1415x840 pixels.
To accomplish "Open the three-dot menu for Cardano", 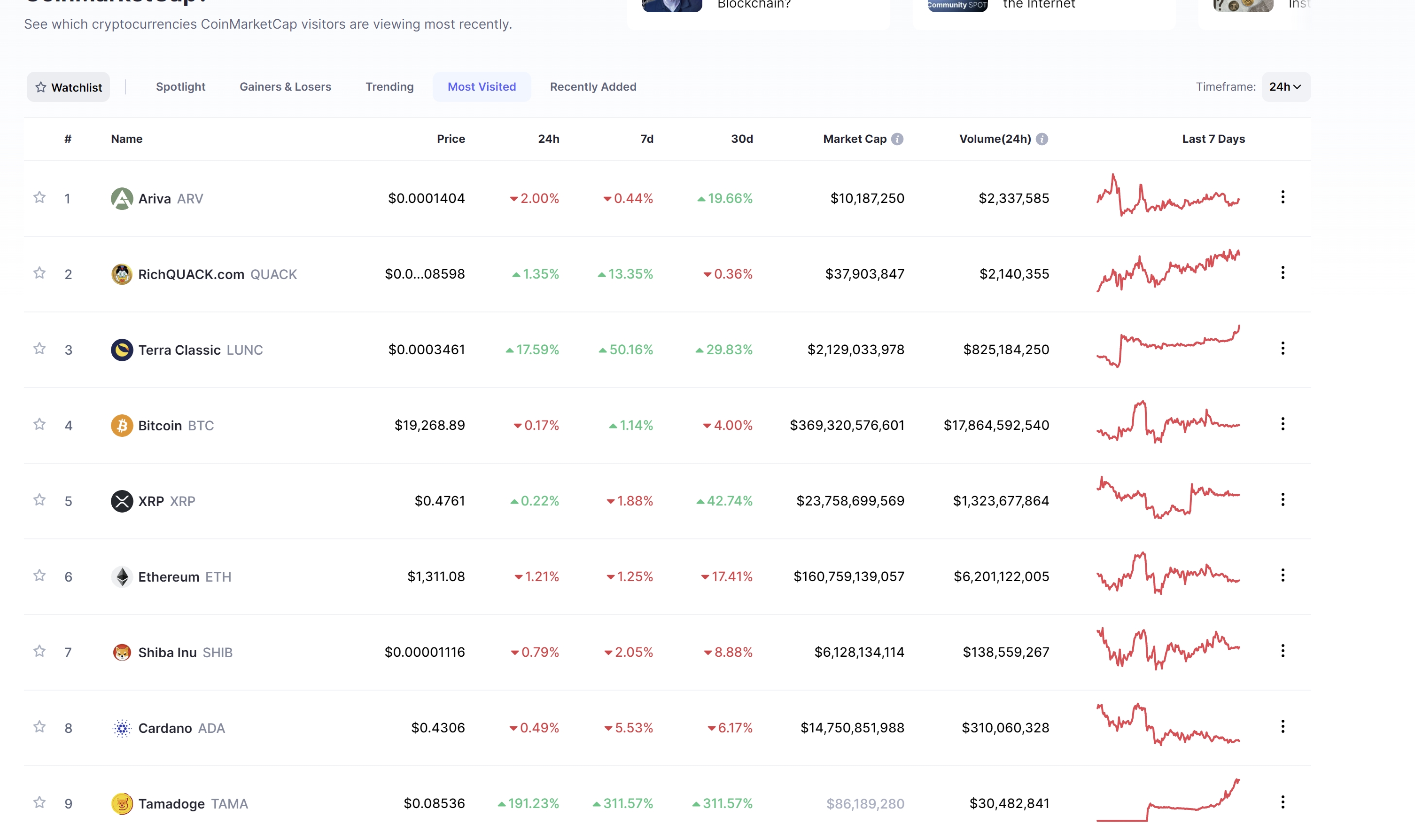I will [x=1283, y=726].
